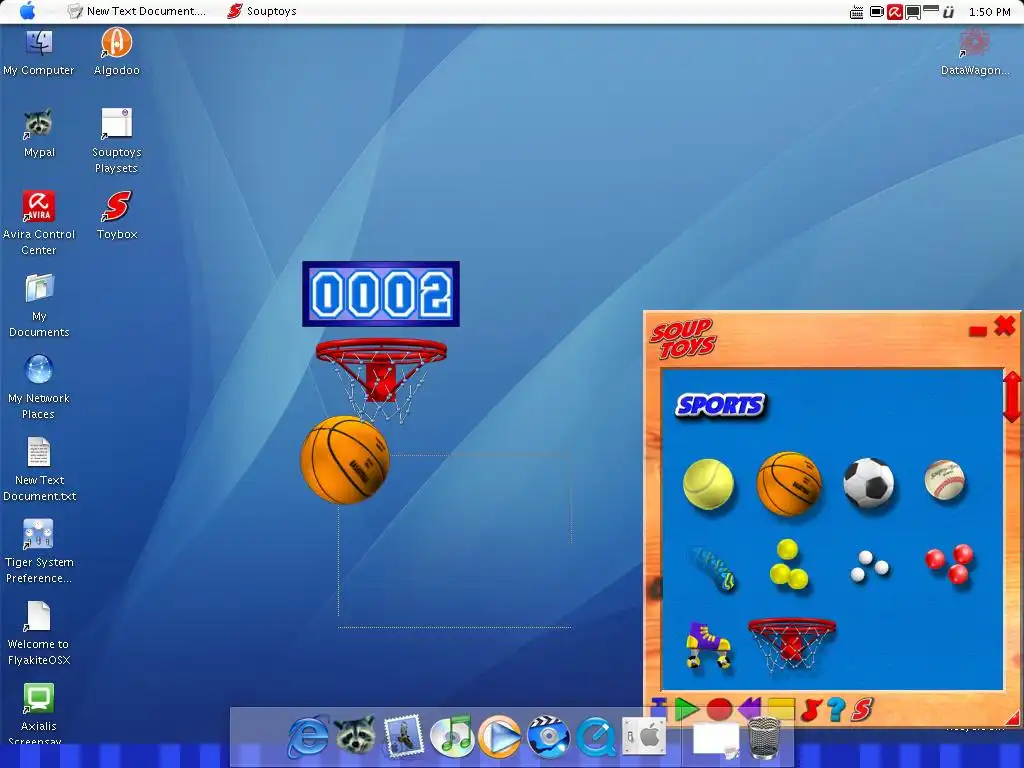Screen dimensions: 1024x768
Task: Click the clock showing 1:50 PM
Action: 989,12
